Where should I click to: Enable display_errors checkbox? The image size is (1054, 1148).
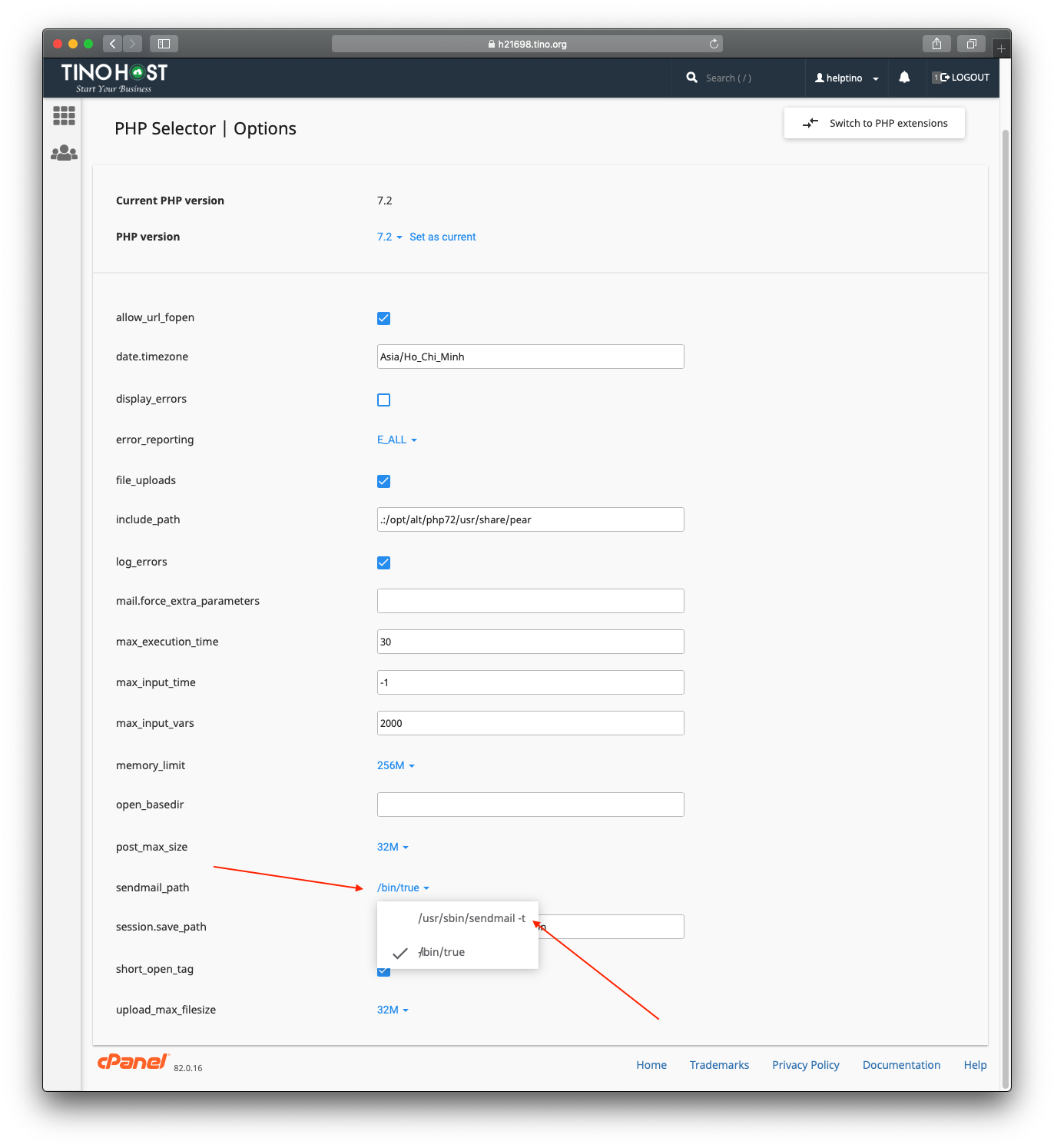pyautogui.click(x=384, y=400)
